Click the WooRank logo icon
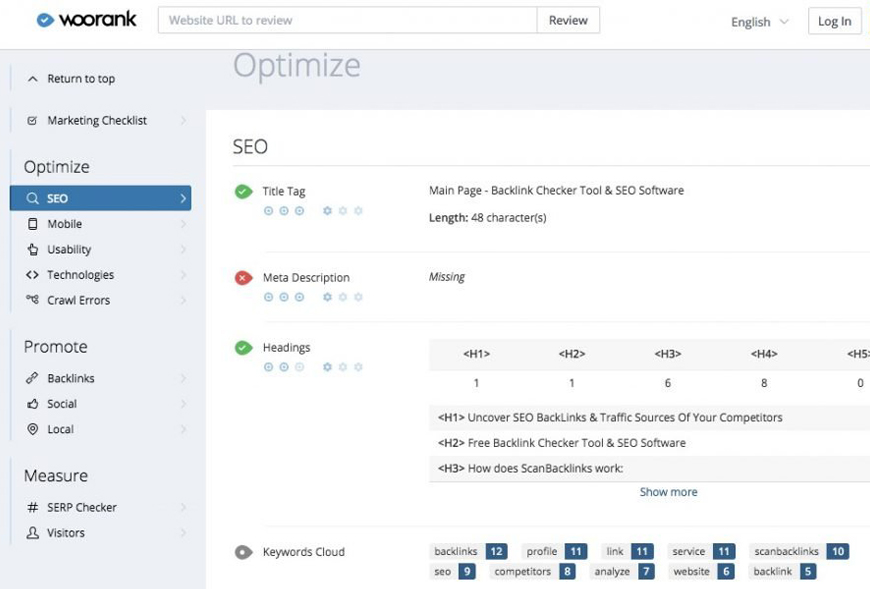Screen dimensions: 870x589 point(45,20)
